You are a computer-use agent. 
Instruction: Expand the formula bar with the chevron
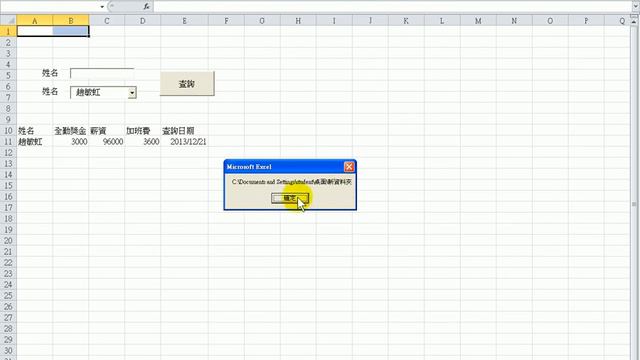point(635,6)
